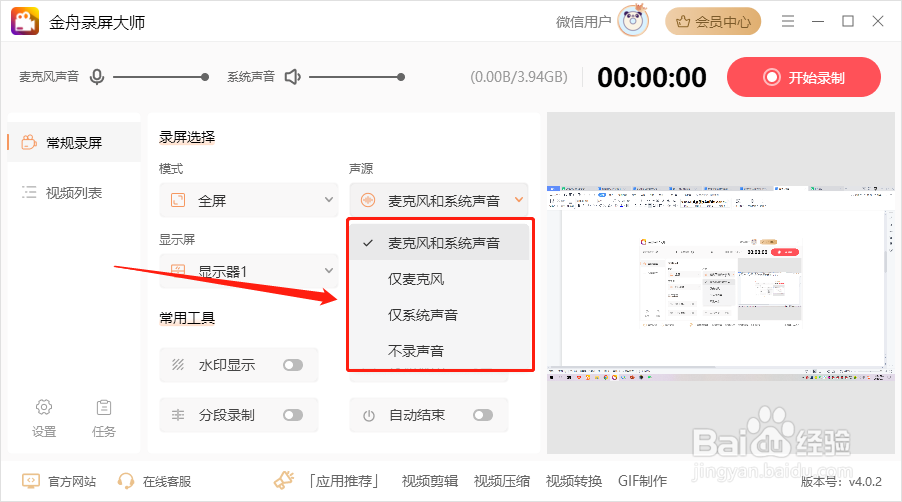
Task: Open GIF制作 recommended app
Action: [x=642, y=481]
